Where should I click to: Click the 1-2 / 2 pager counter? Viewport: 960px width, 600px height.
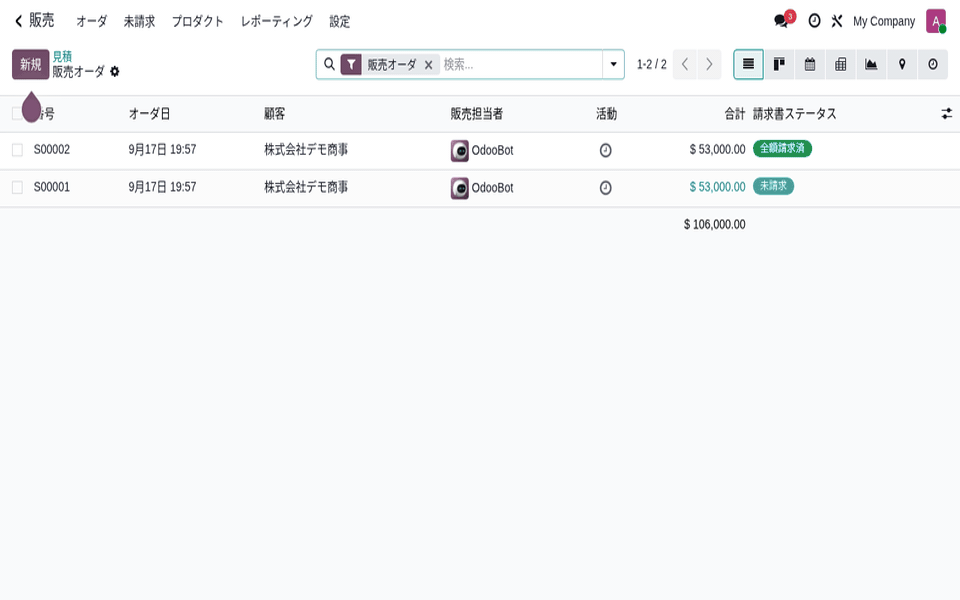[651, 64]
